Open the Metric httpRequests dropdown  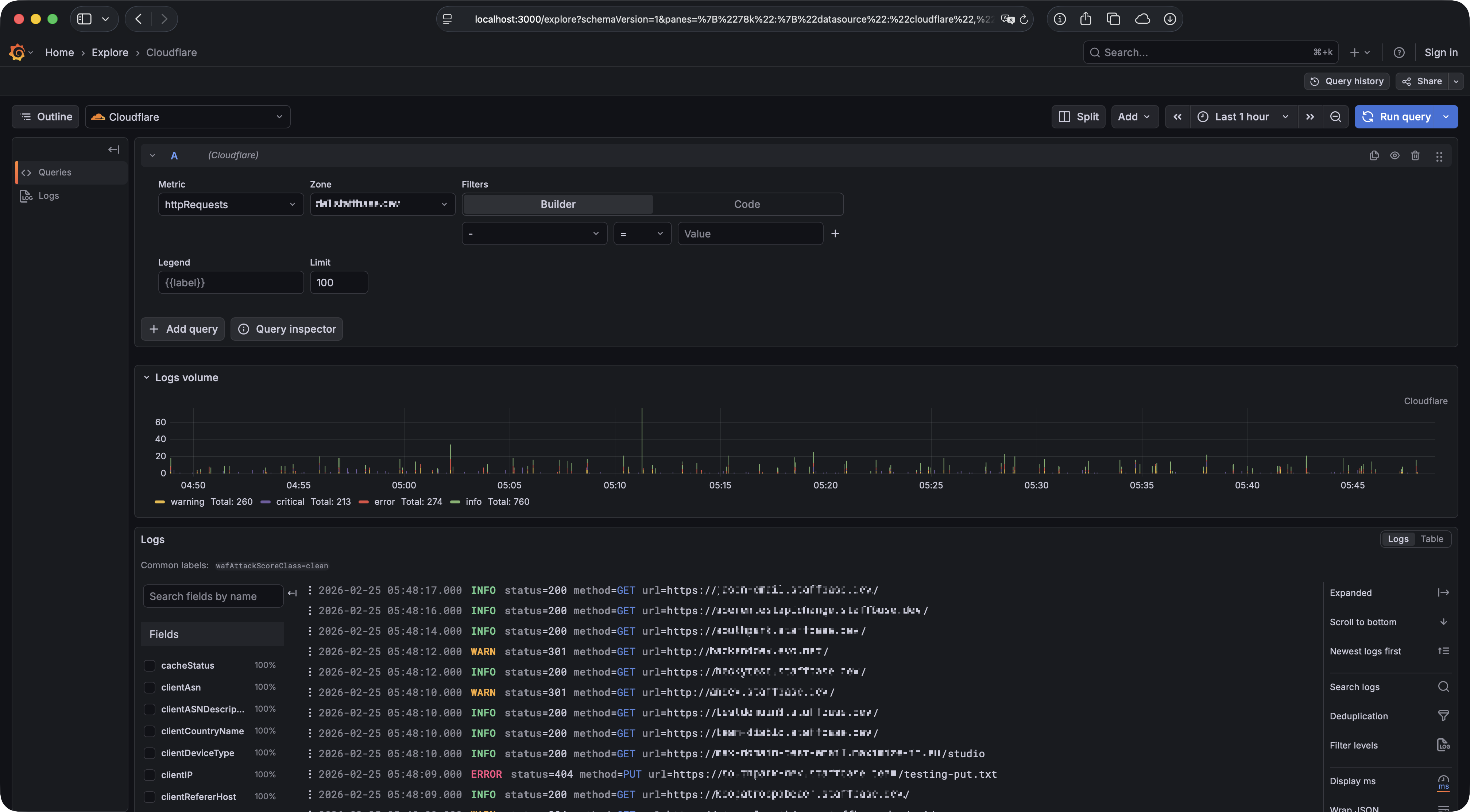click(231, 204)
